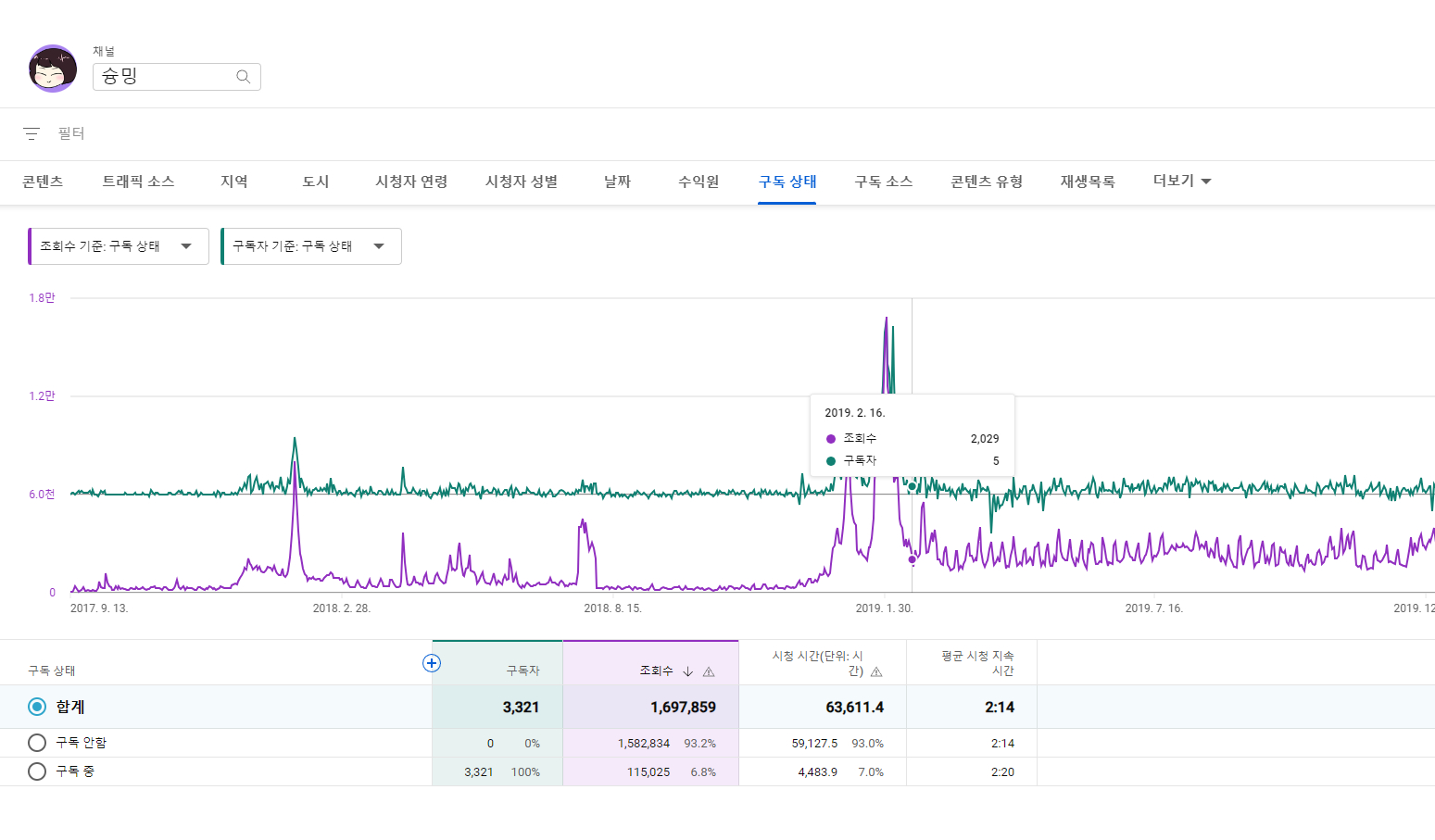1435x840 pixels.
Task: Select the 구독 중 radio button
Action: 37,771
